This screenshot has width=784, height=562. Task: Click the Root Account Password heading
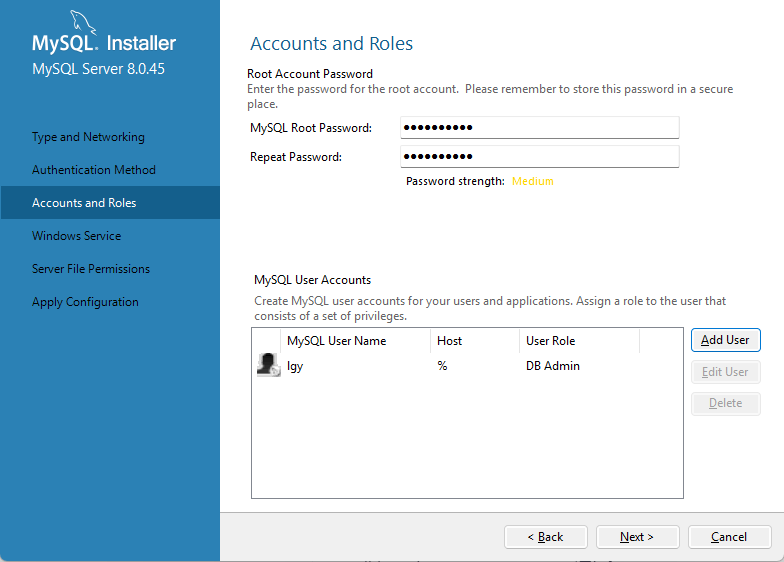tap(310, 74)
